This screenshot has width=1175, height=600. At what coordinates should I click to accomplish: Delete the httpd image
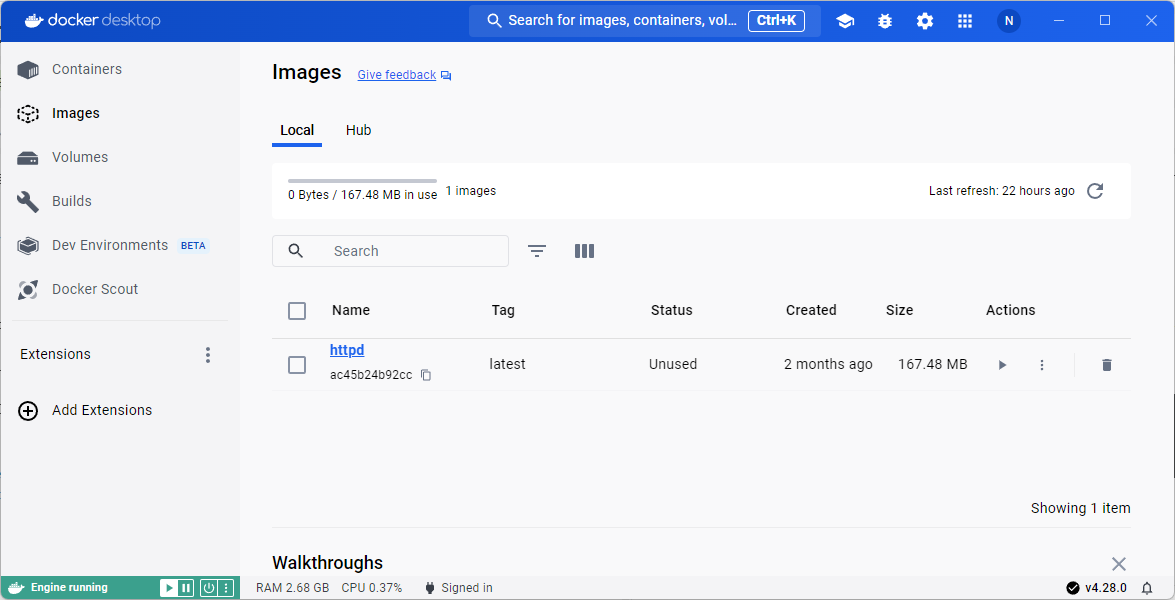(x=1106, y=365)
